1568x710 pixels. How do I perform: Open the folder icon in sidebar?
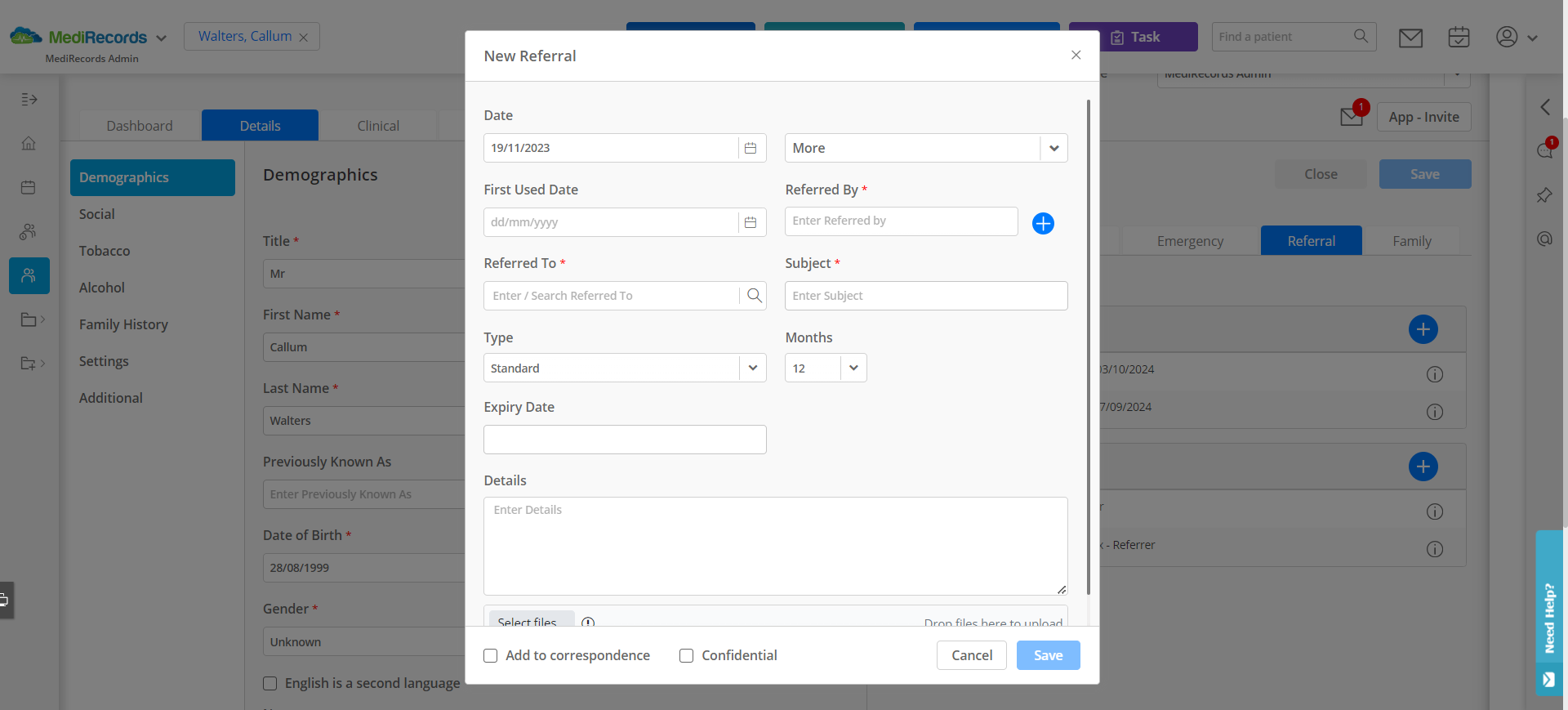29,319
